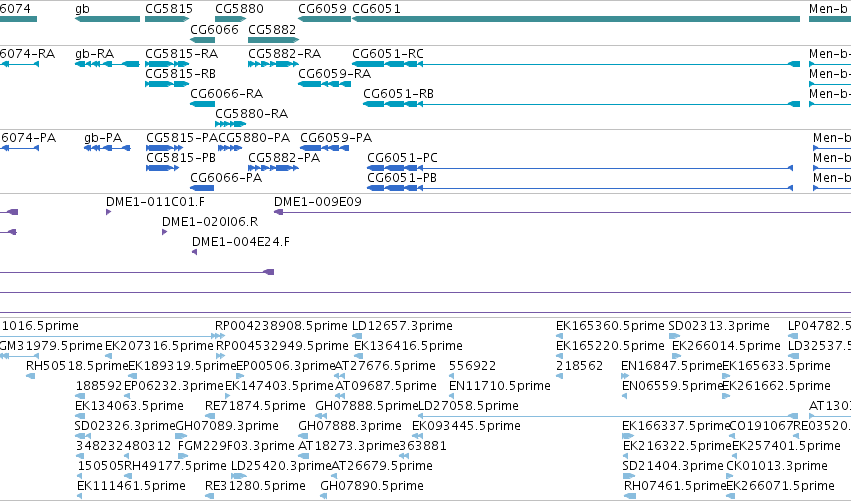The image size is (851, 501).
Task: Select protein CG6051-PC
Action: [580, 168]
